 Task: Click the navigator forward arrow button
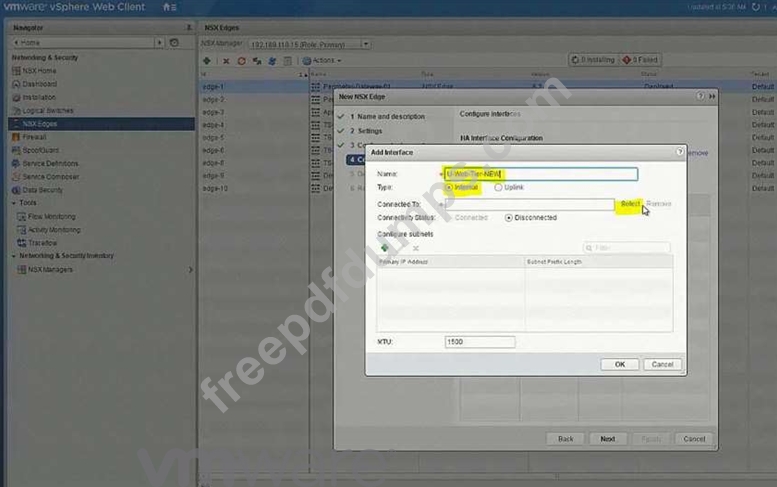[160, 43]
